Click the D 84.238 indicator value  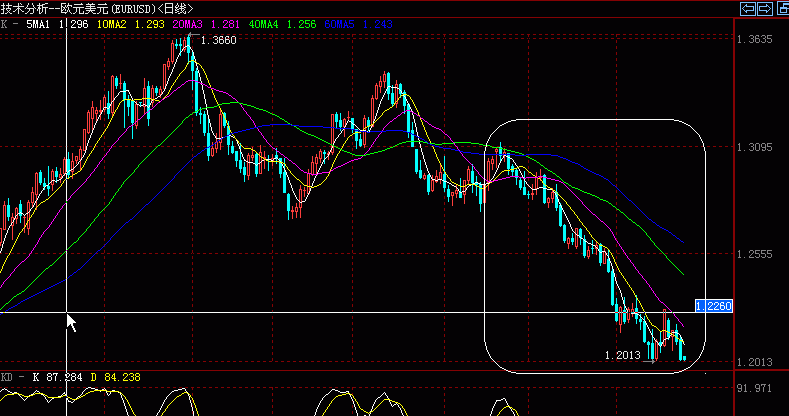(x=116, y=377)
